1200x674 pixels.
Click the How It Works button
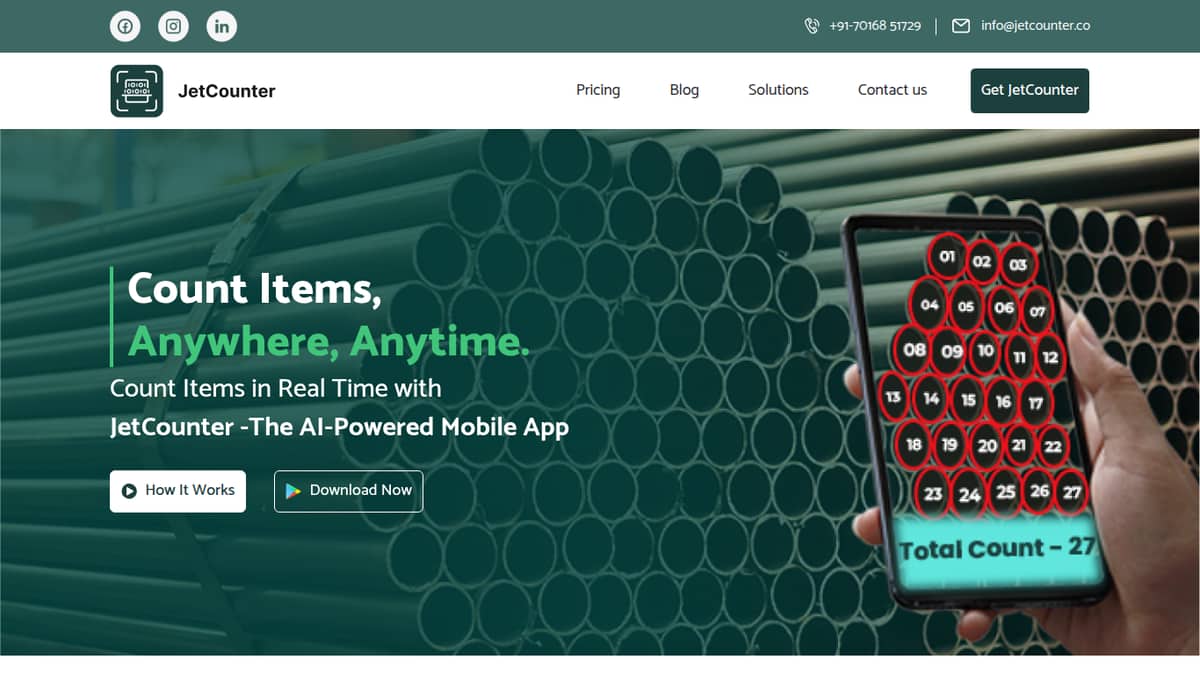[x=178, y=491]
